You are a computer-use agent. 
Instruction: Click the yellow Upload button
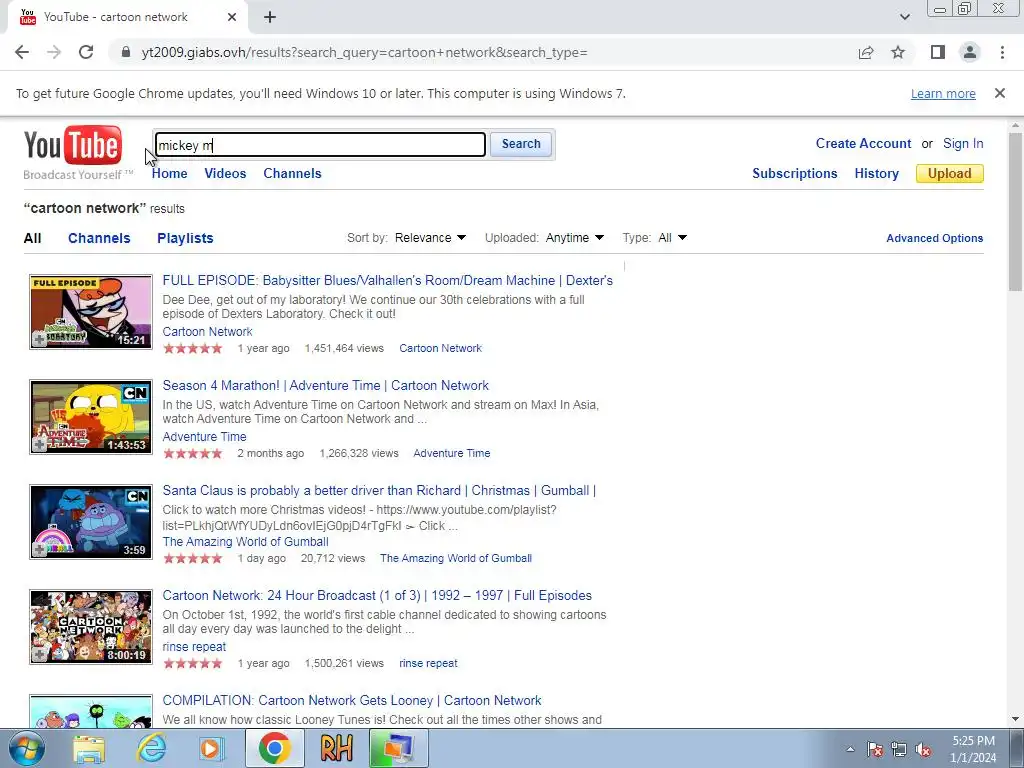tap(950, 173)
